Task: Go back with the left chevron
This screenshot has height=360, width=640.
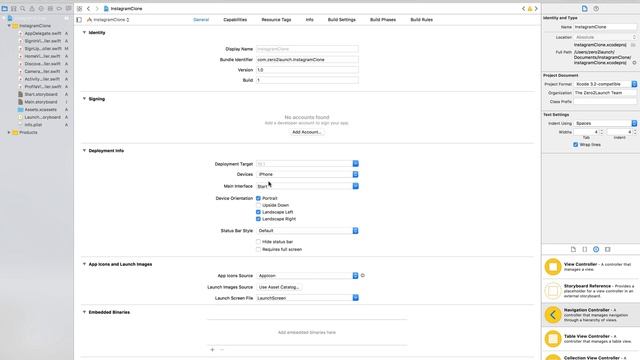Action: [x=88, y=9]
